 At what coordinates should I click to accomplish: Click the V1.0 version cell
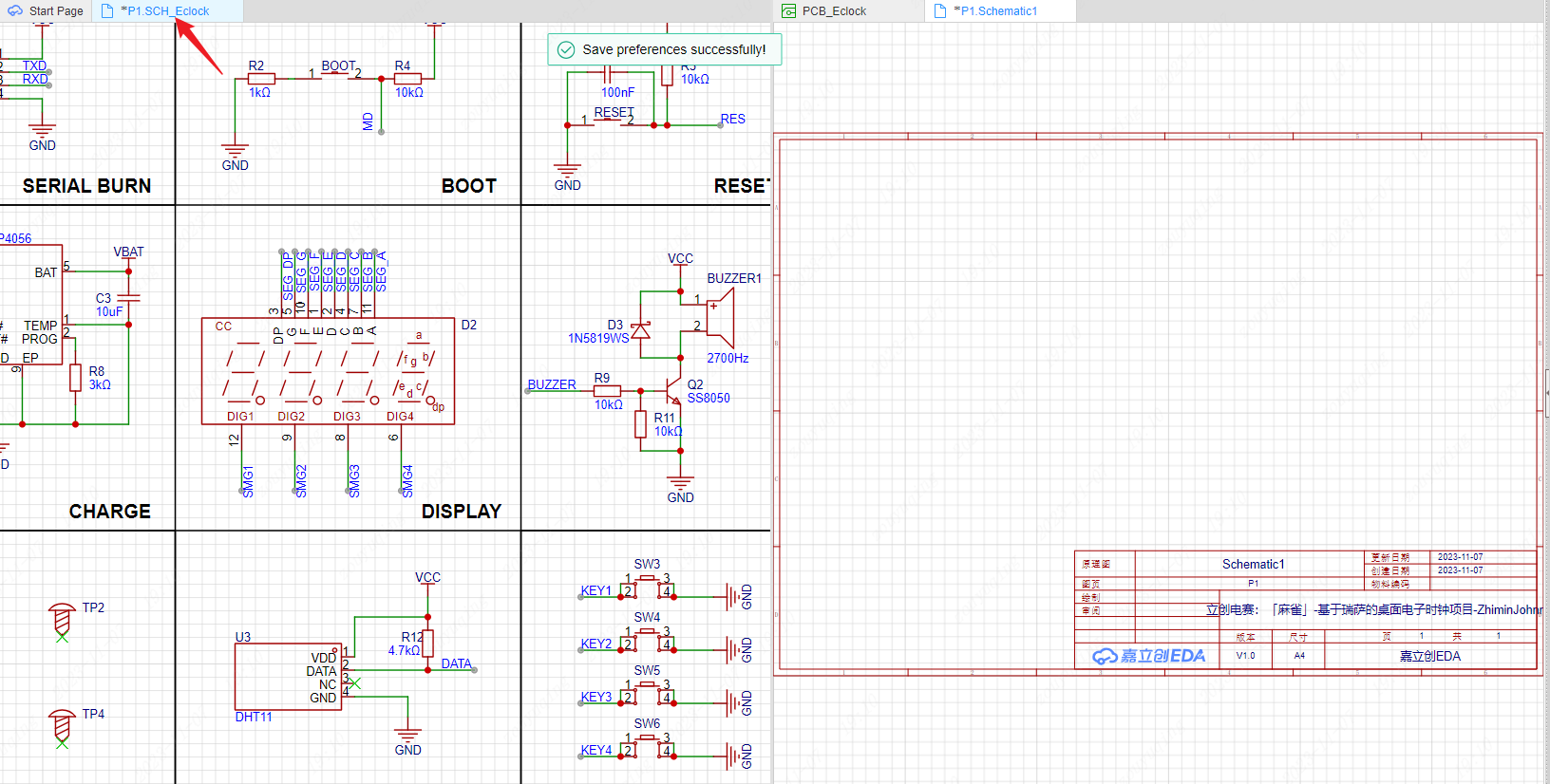click(1245, 655)
